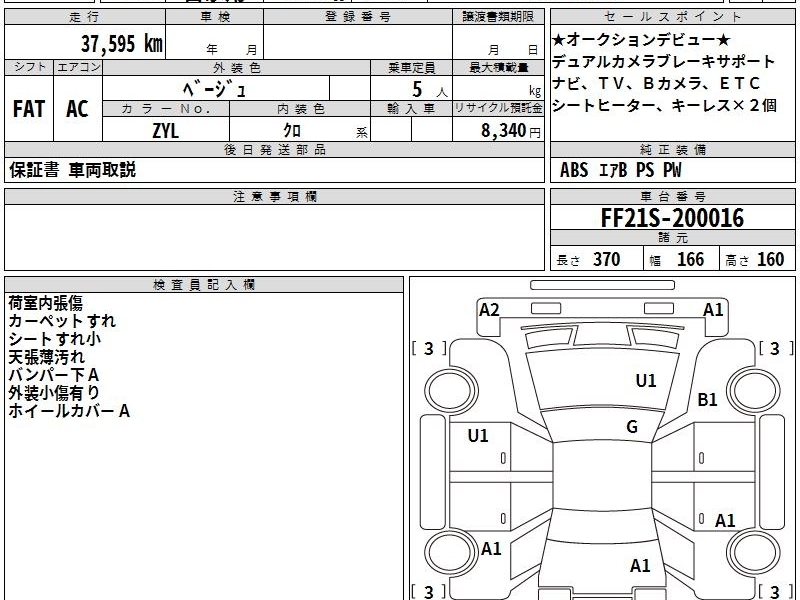Image resolution: width=800 pixels, height=600 pixels.
Task: Click the U1 mark on the windshield
Action: [646, 381]
